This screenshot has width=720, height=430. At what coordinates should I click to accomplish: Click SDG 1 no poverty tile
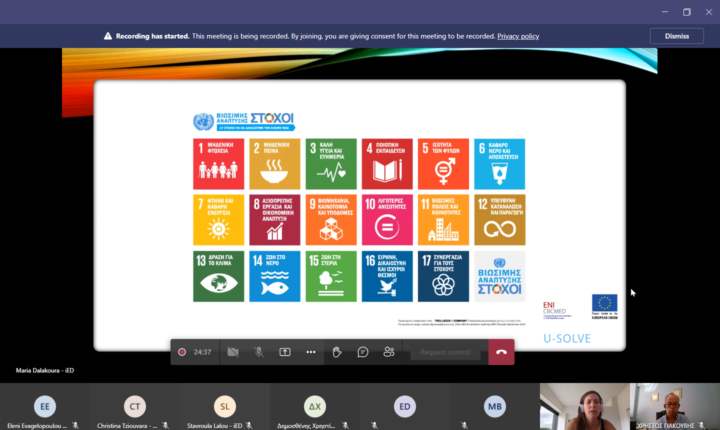(x=219, y=164)
